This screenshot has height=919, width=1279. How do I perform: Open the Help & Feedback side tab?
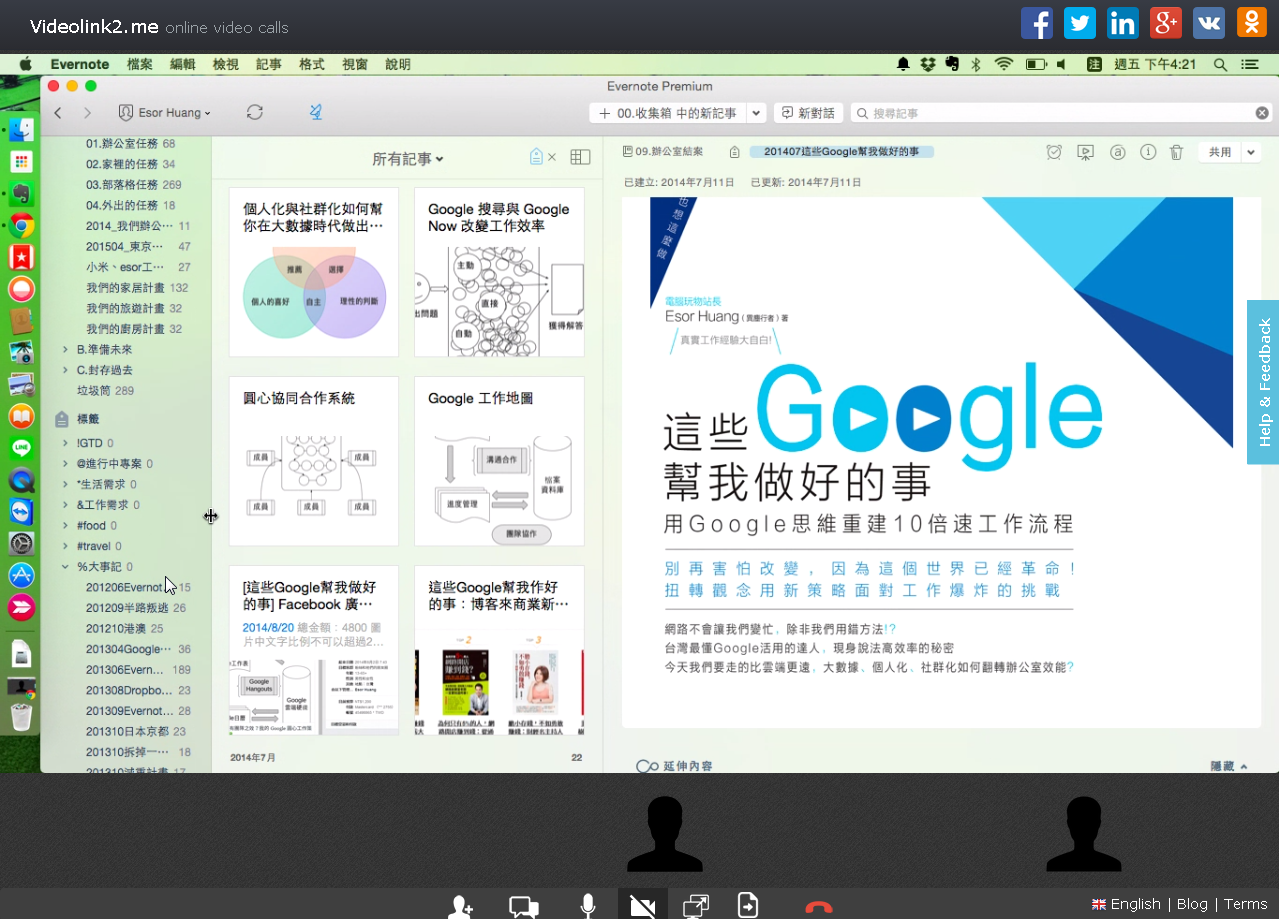1263,382
